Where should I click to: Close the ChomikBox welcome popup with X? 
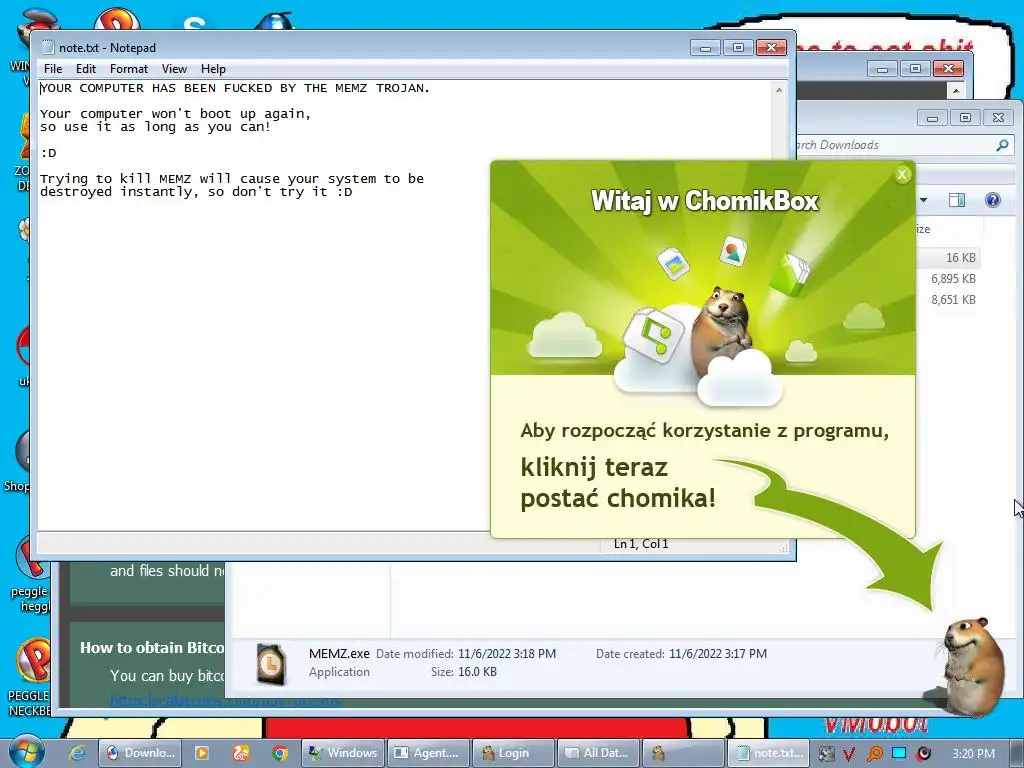[903, 174]
